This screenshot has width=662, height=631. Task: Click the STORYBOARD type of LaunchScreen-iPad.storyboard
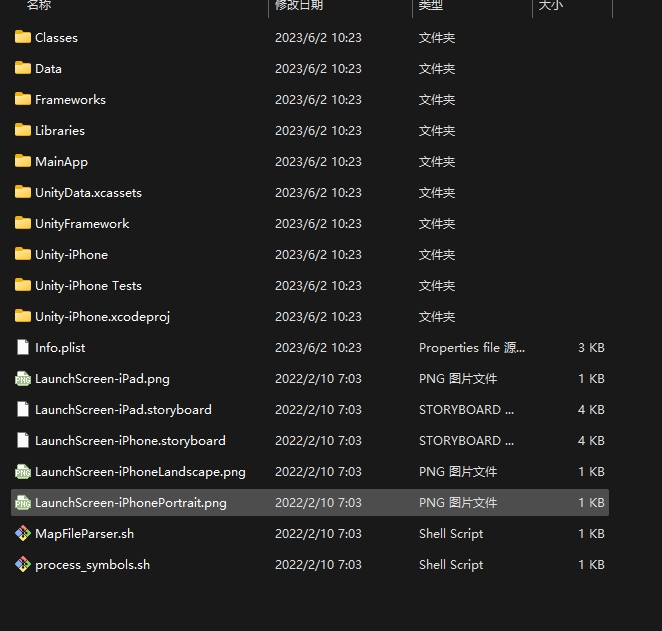[x=466, y=410]
